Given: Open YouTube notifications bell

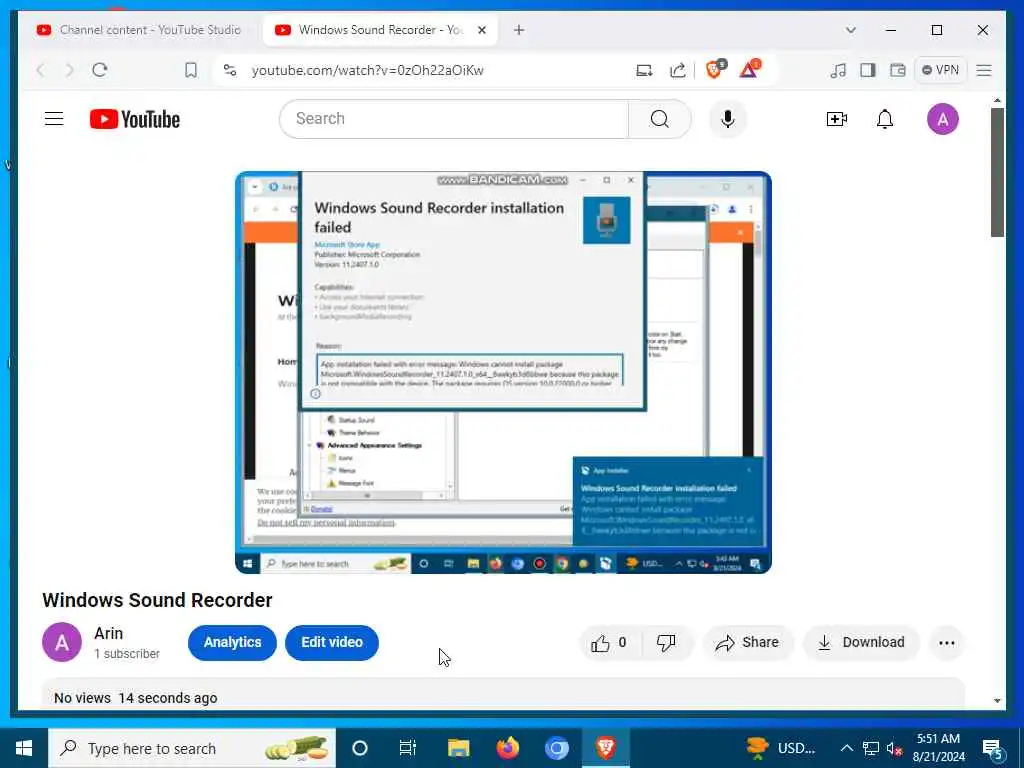Looking at the screenshot, I should (885, 119).
